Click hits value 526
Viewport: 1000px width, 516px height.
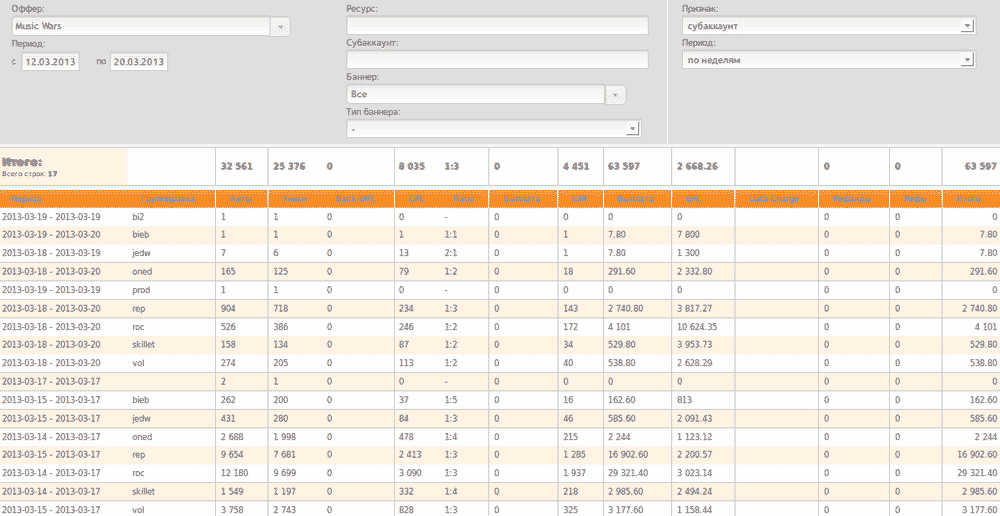tap(228, 327)
